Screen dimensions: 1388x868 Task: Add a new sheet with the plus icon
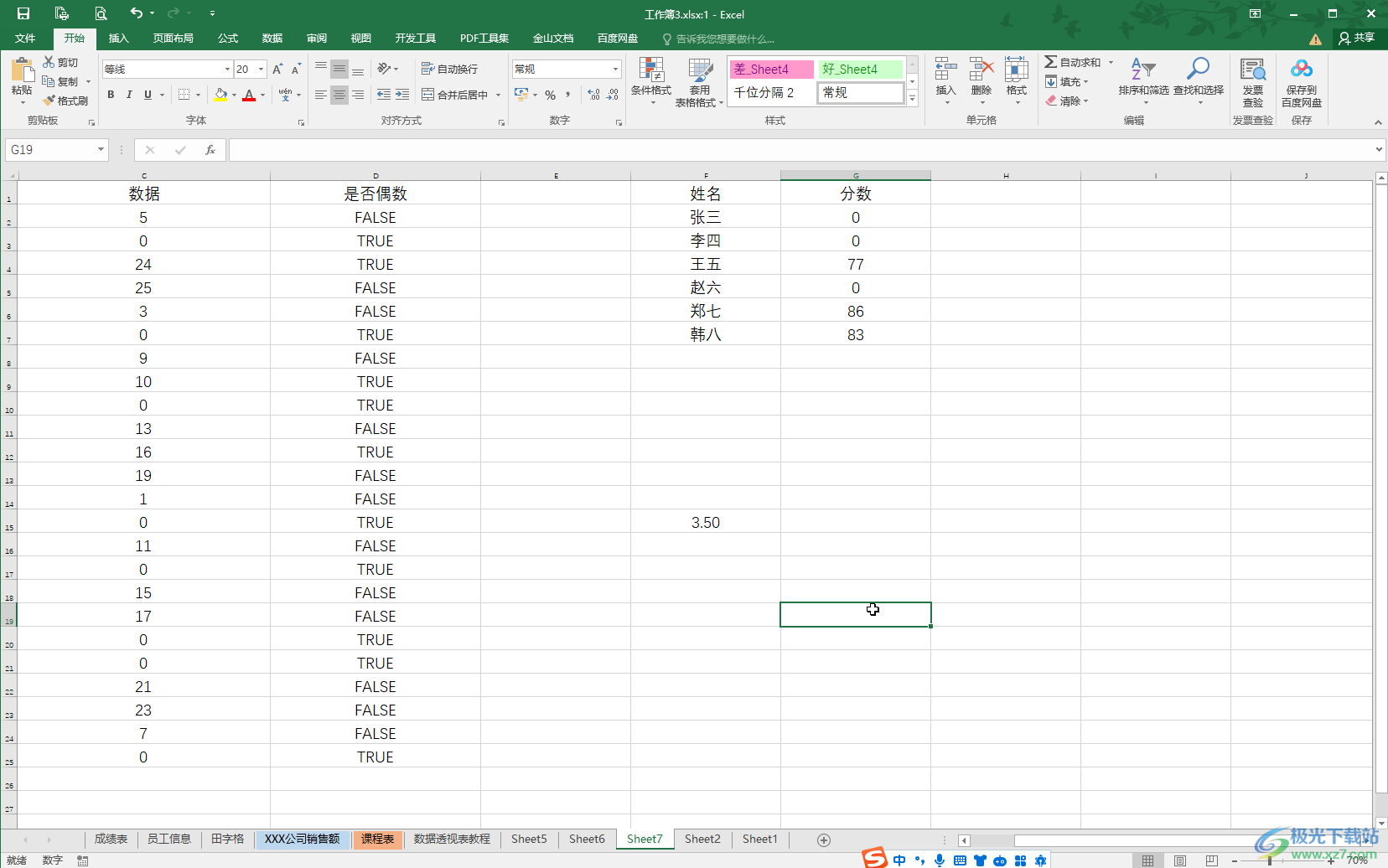824,840
